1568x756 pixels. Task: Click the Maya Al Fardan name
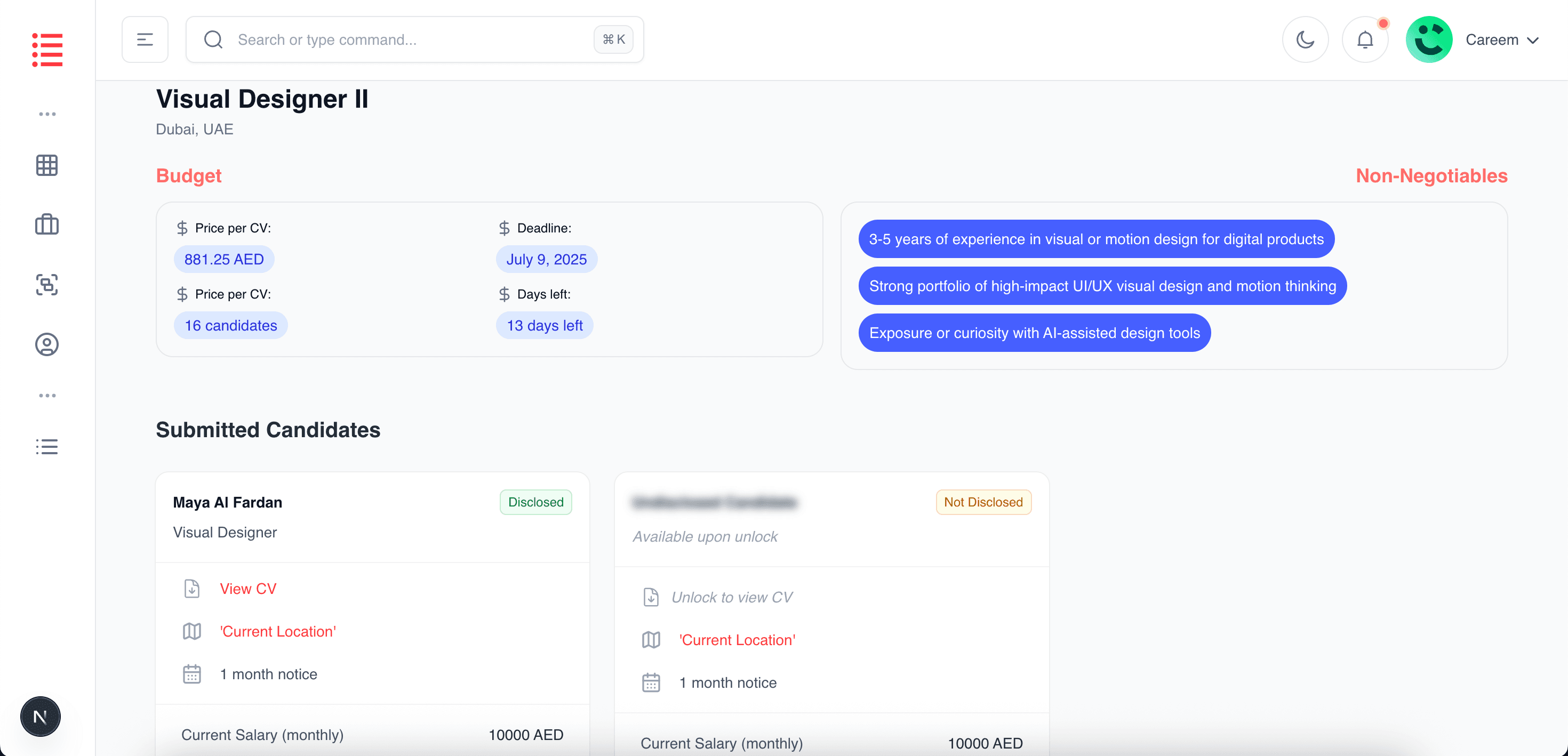coord(227,502)
